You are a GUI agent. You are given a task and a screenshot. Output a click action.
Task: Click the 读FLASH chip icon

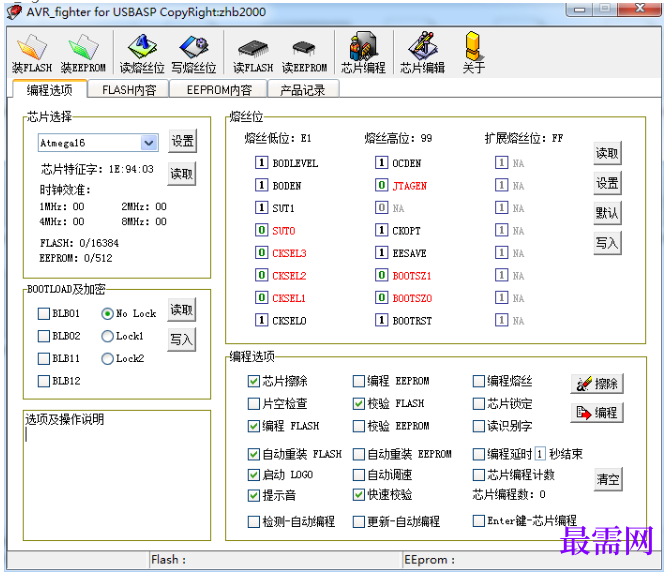[x=253, y=53]
